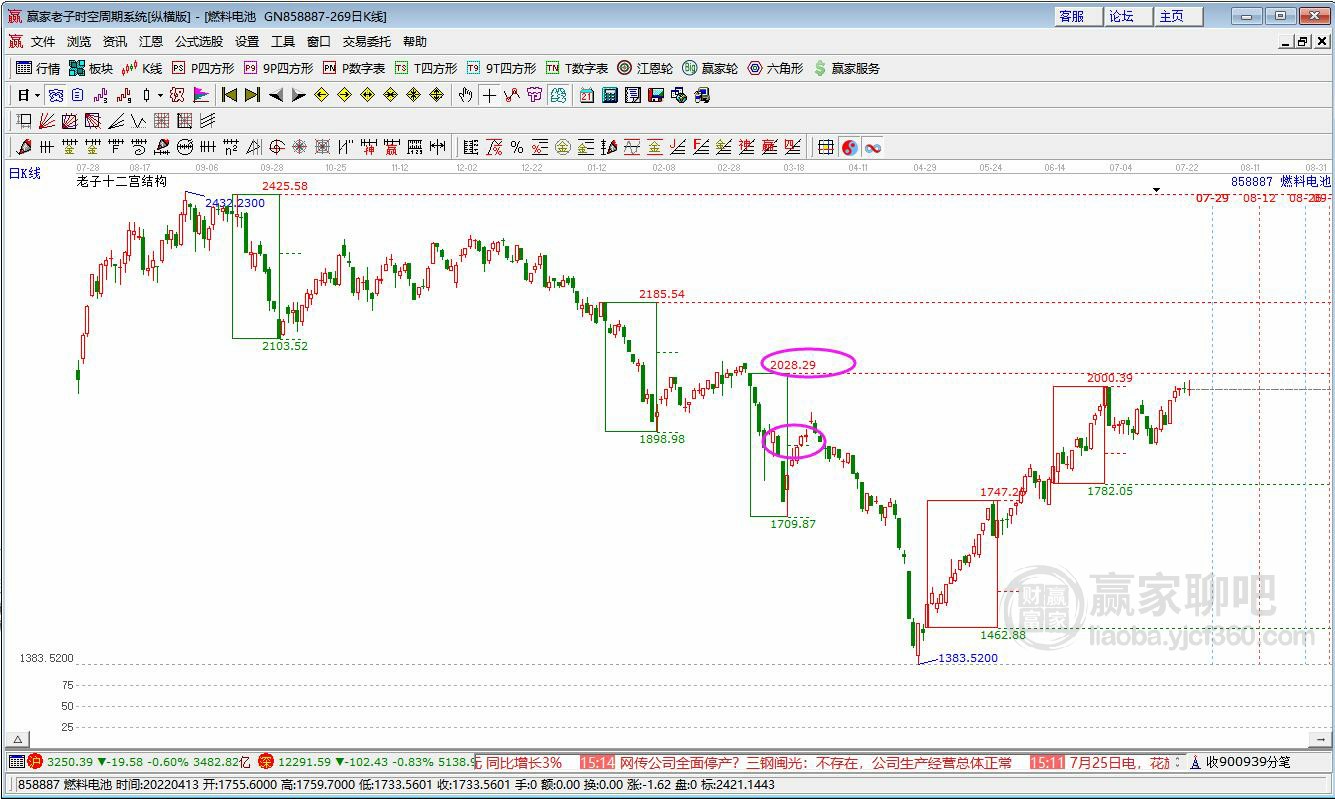Open the 赢家轮 wheel tool
The image size is (1335, 799).
tap(710, 68)
